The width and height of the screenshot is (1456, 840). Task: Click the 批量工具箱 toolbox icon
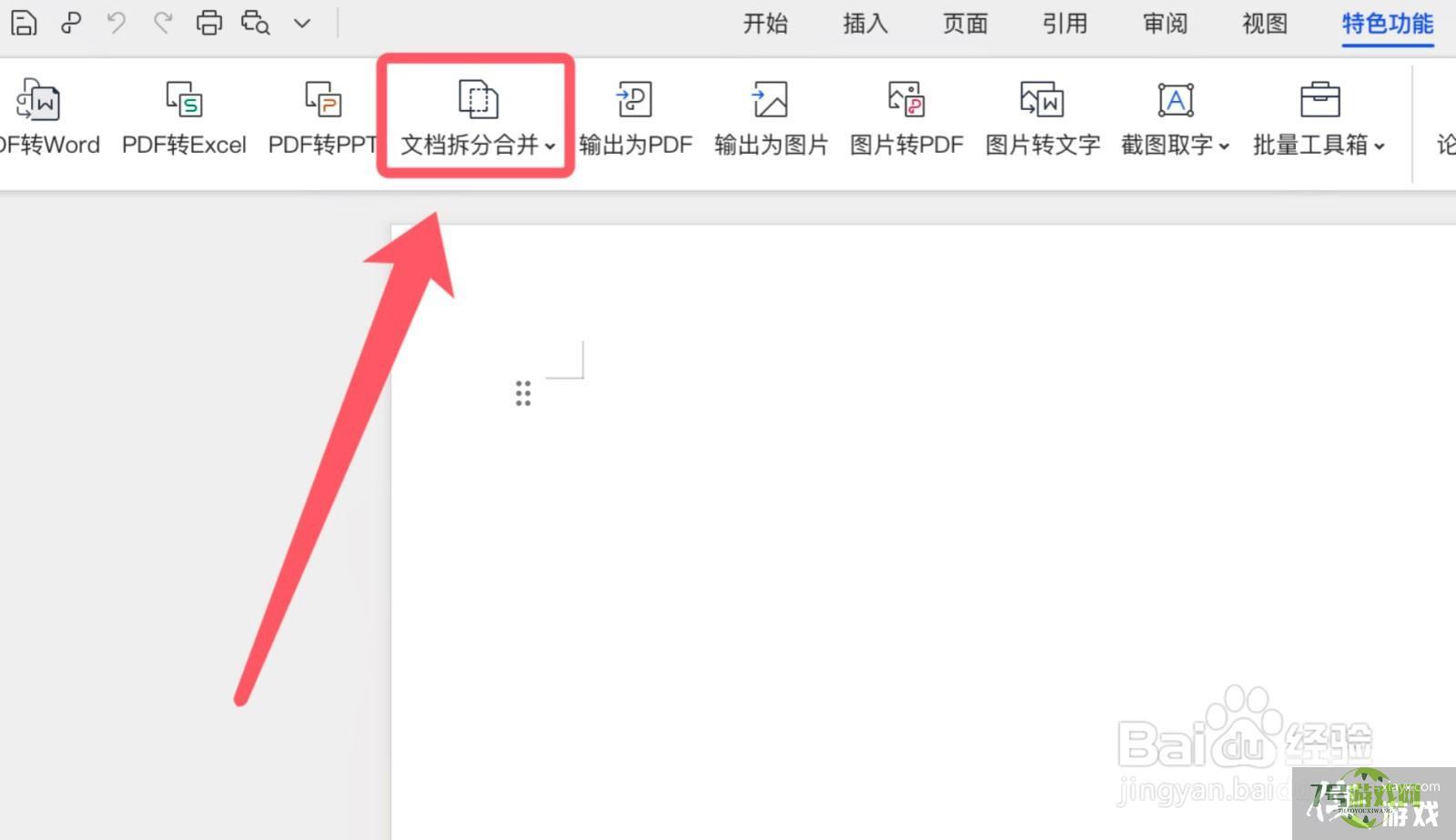coord(1319,99)
